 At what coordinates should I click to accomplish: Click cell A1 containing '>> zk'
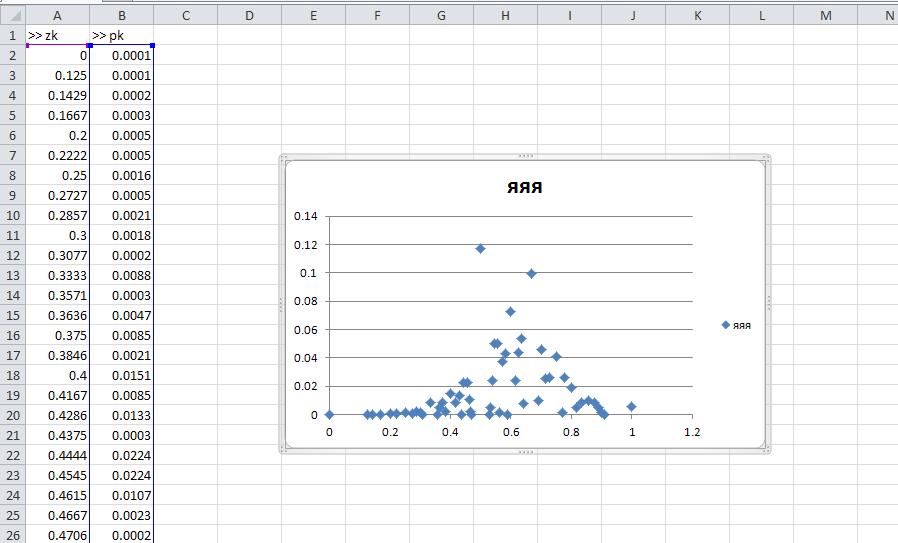pos(57,36)
